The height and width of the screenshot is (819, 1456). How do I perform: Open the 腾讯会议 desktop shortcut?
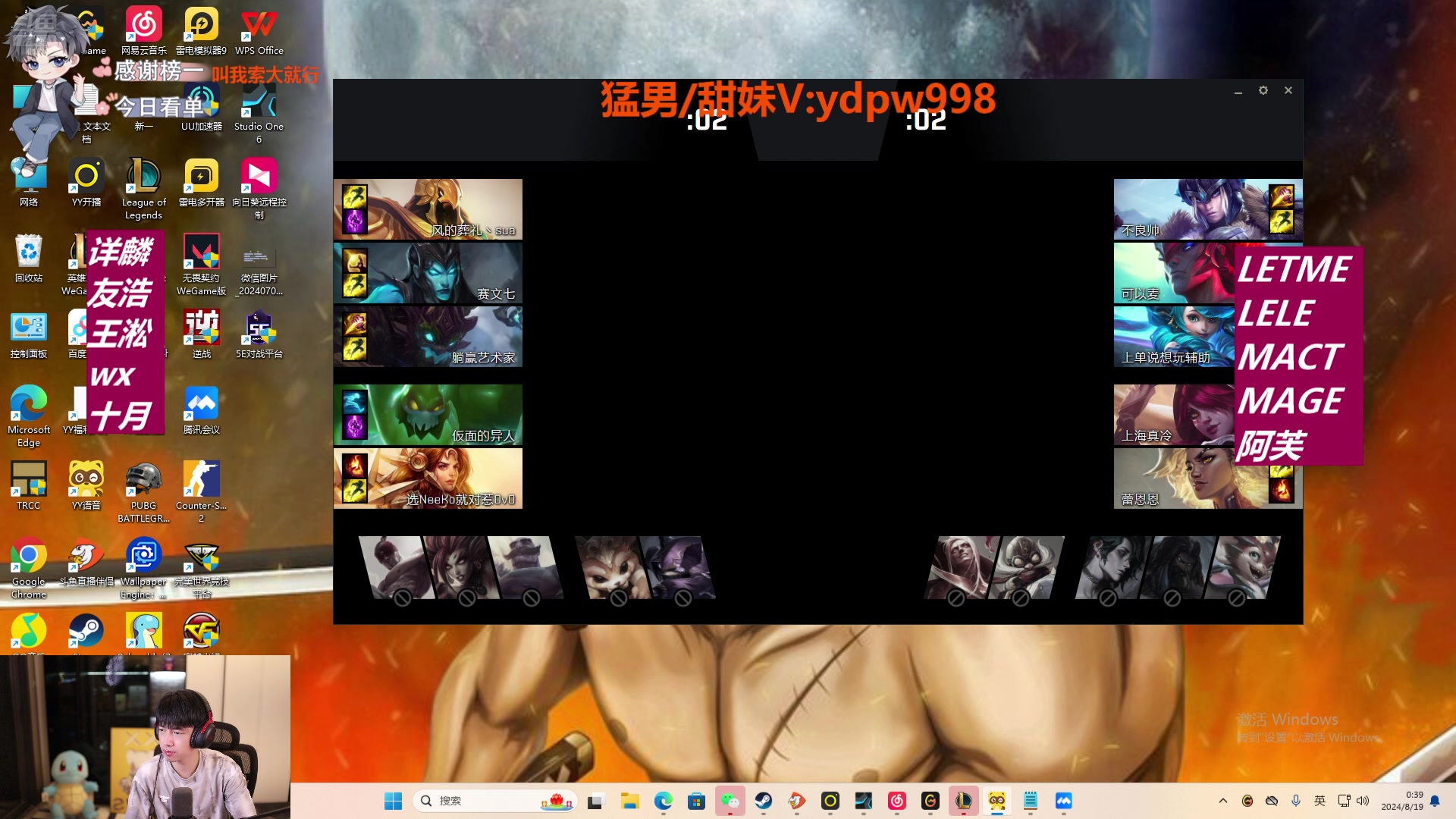click(x=202, y=410)
